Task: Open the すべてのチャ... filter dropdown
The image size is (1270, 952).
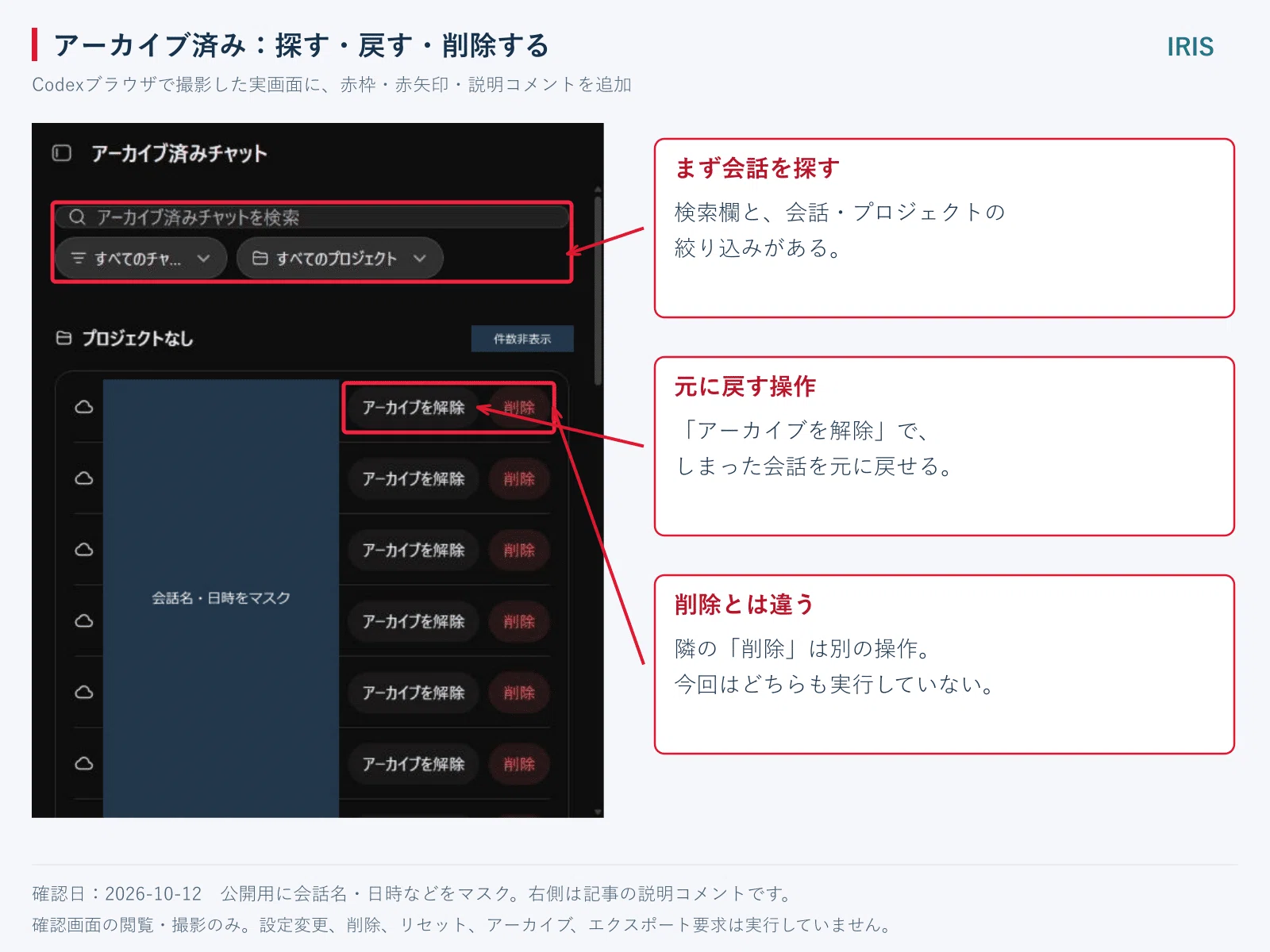Action: click(x=141, y=258)
